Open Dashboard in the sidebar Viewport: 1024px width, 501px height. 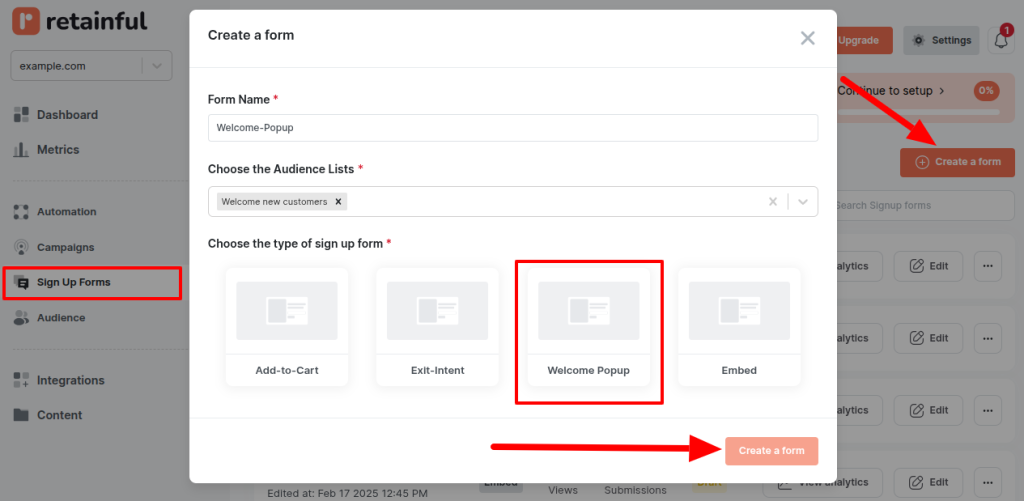[67, 115]
